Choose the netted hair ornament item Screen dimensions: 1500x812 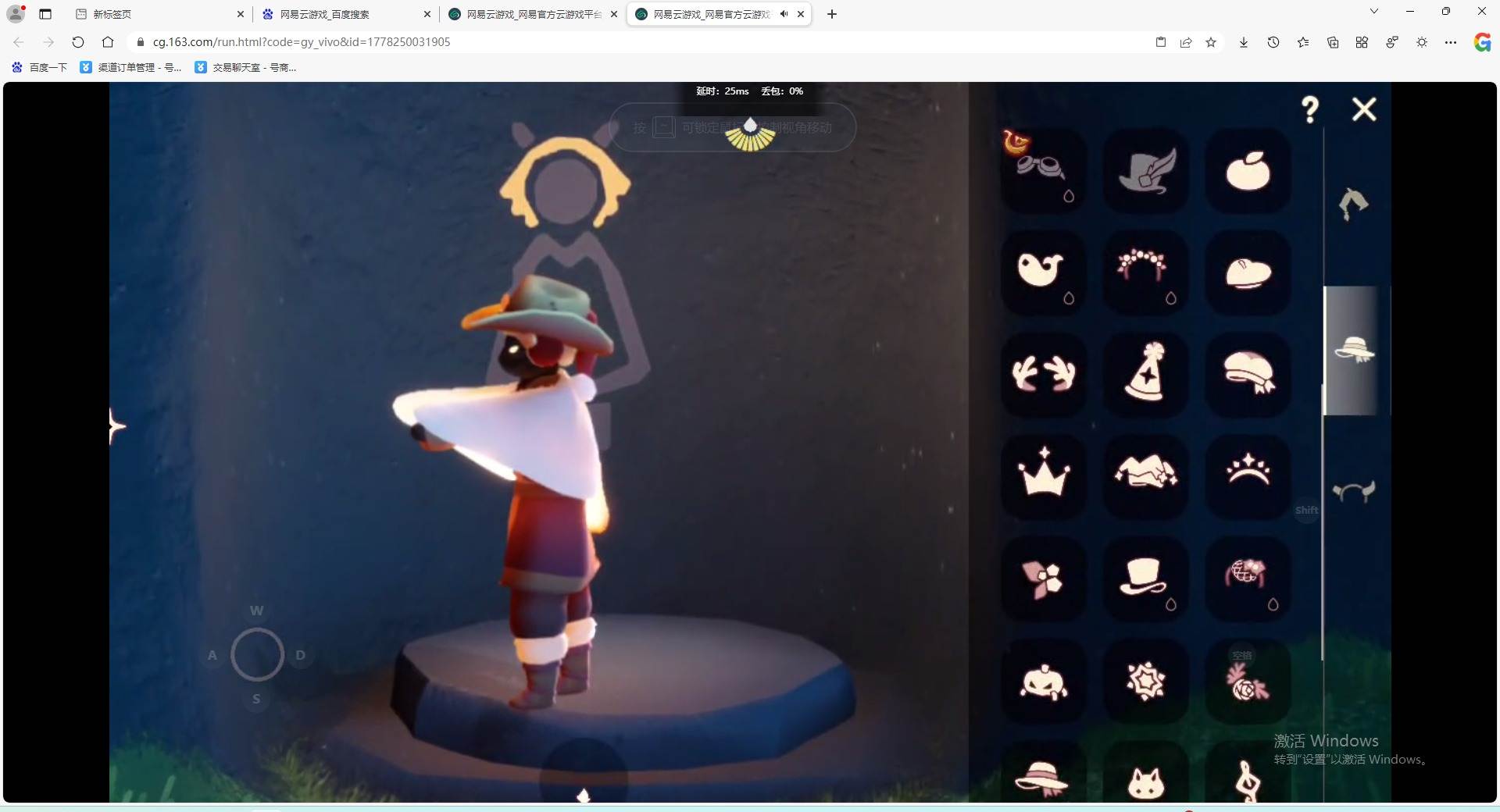[x=1248, y=579]
